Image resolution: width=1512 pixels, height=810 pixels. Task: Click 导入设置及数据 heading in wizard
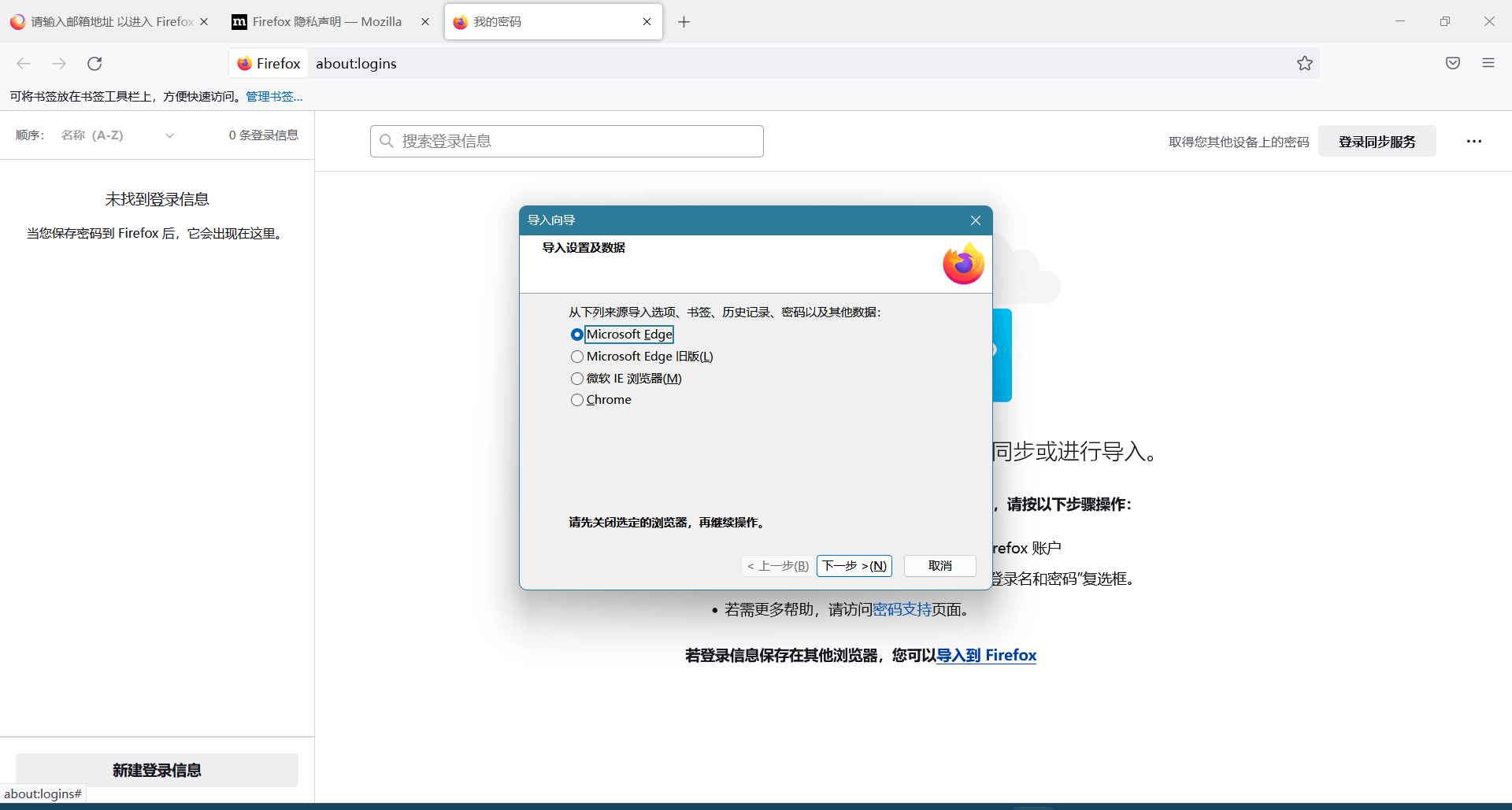[584, 248]
